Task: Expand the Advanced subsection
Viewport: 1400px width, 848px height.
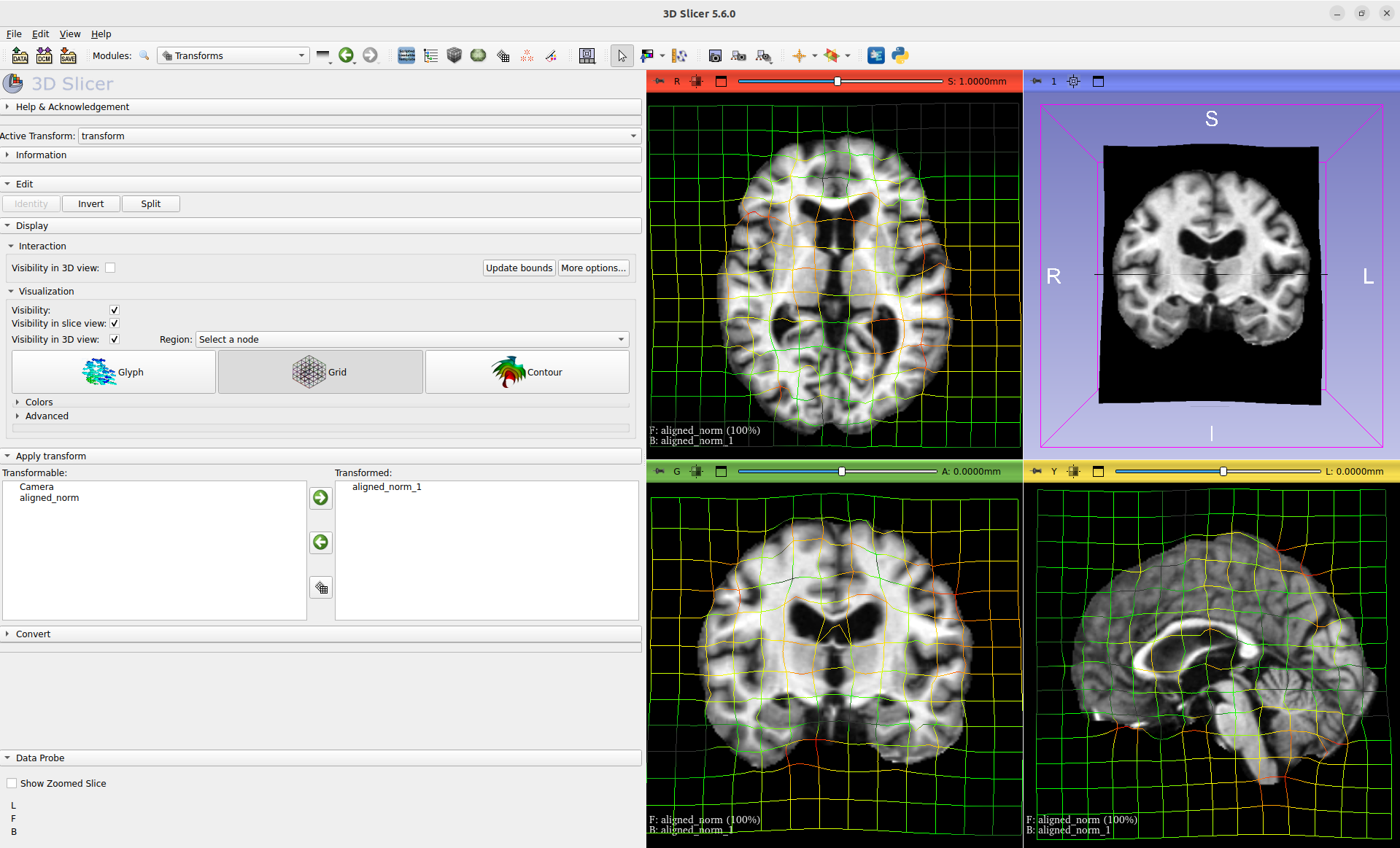Action: pyautogui.click(x=47, y=416)
